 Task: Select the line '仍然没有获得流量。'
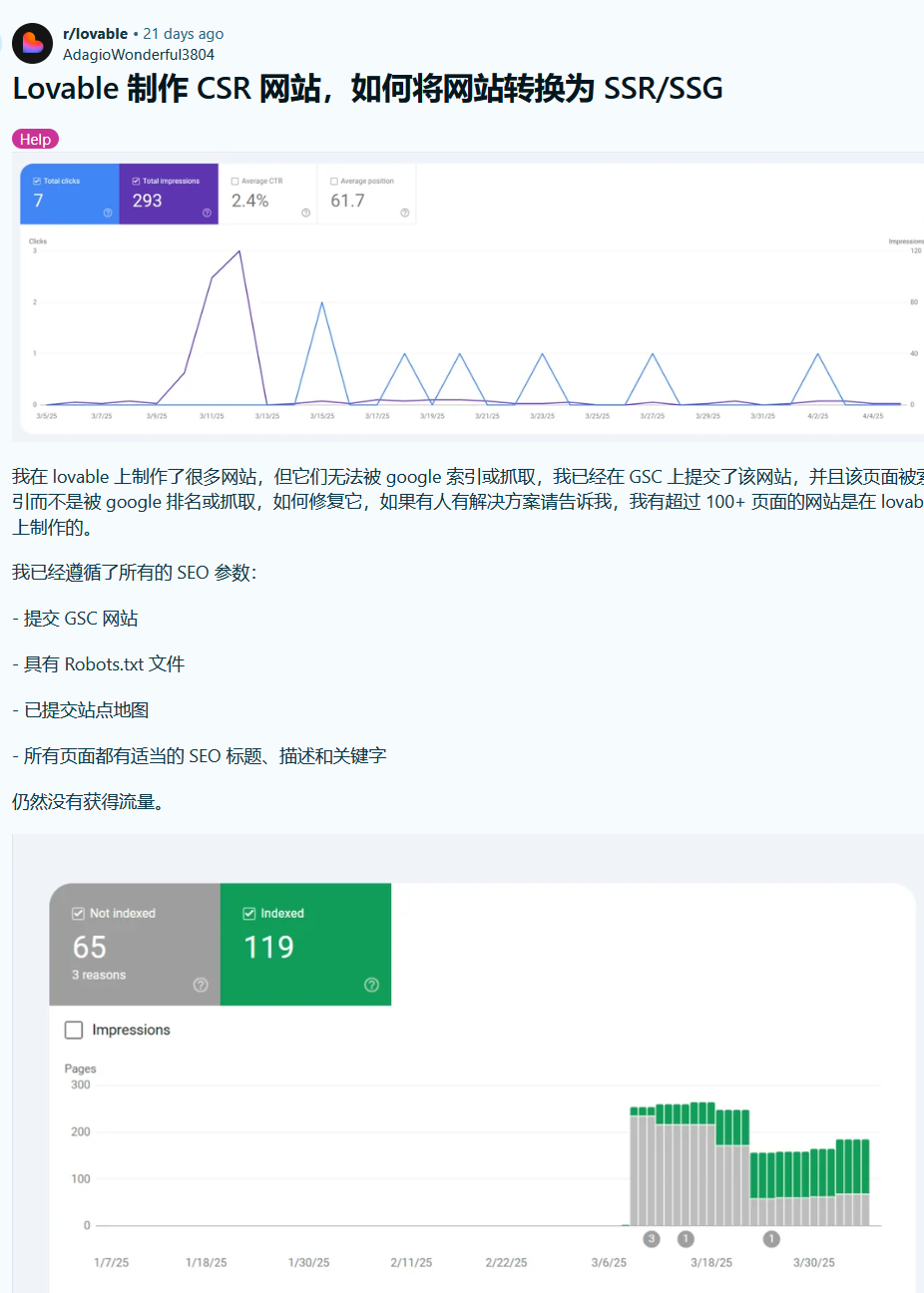click(88, 802)
